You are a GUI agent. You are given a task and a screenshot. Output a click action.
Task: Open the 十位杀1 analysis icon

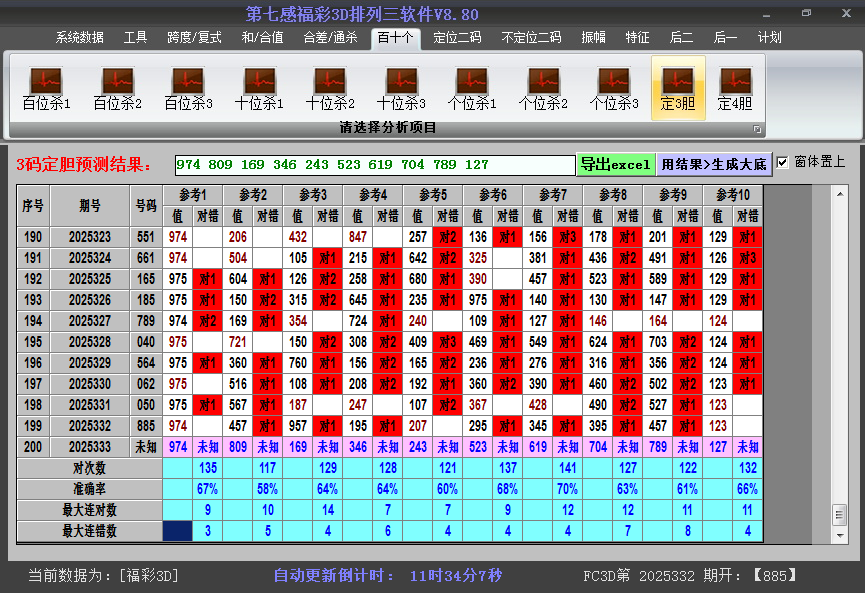pyautogui.click(x=258, y=85)
